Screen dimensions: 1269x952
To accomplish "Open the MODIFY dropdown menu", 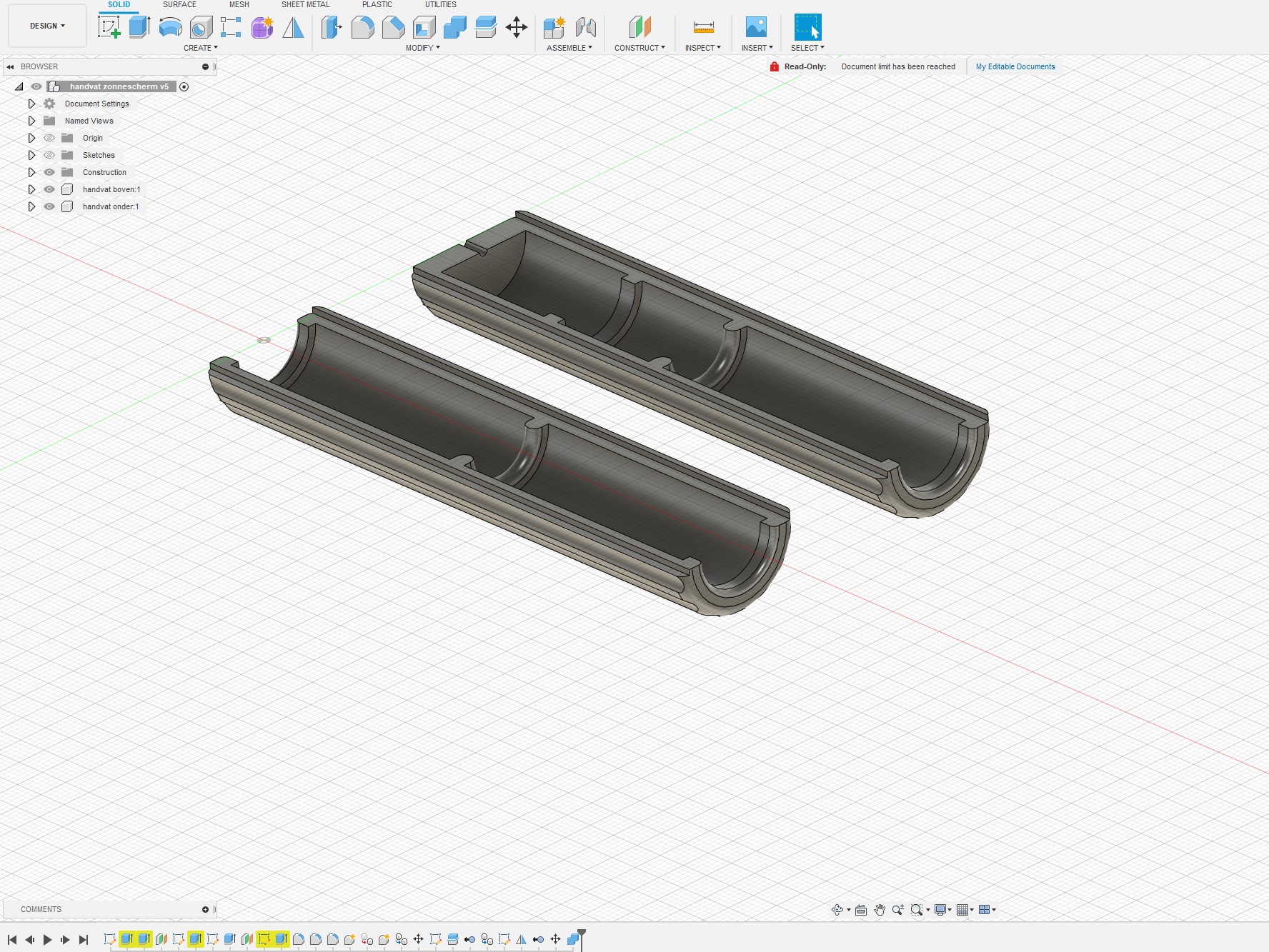I will pos(423,48).
